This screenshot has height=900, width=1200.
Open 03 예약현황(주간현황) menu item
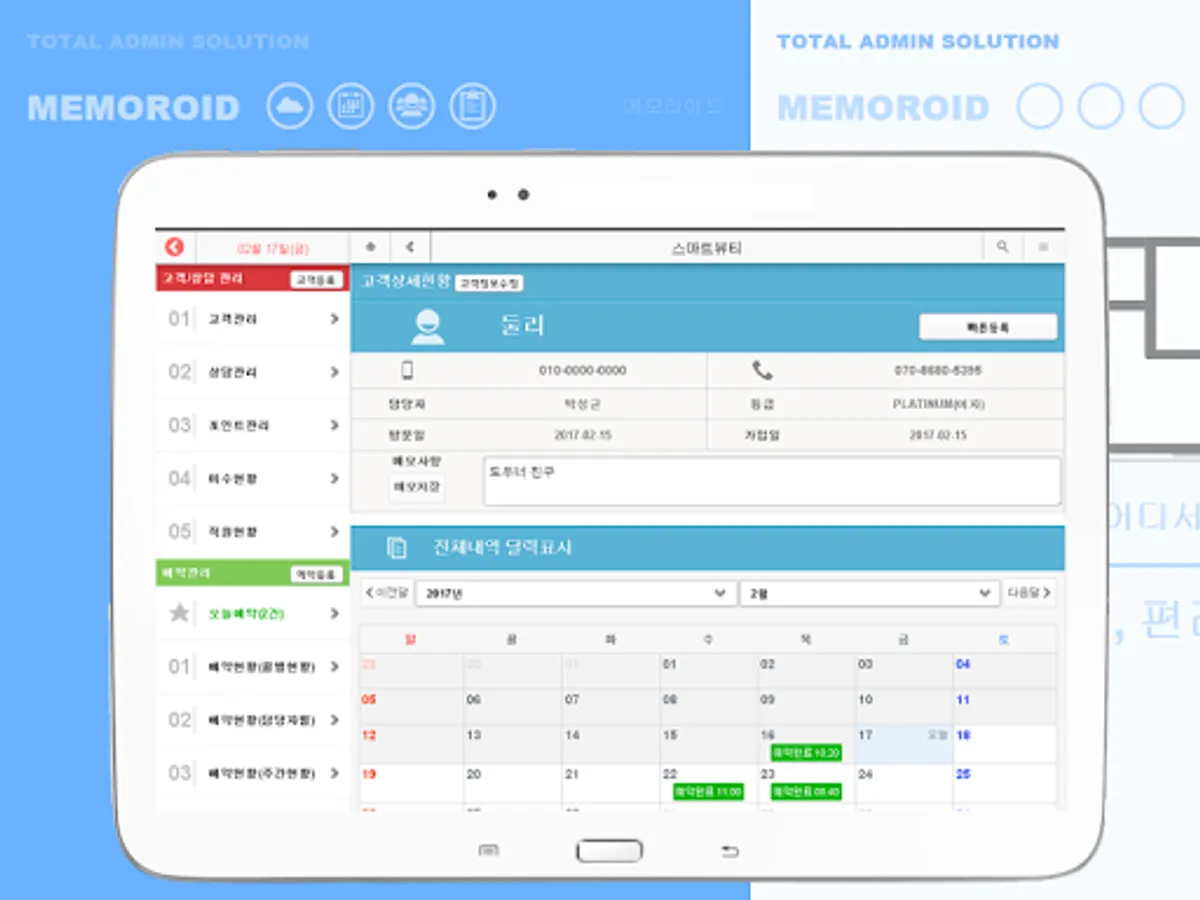[x=252, y=773]
